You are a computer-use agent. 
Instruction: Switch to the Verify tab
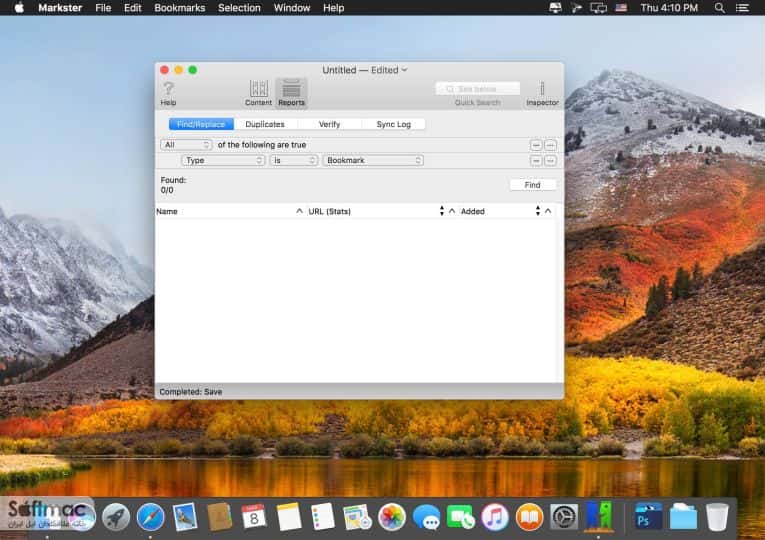pyautogui.click(x=329, y=124)
